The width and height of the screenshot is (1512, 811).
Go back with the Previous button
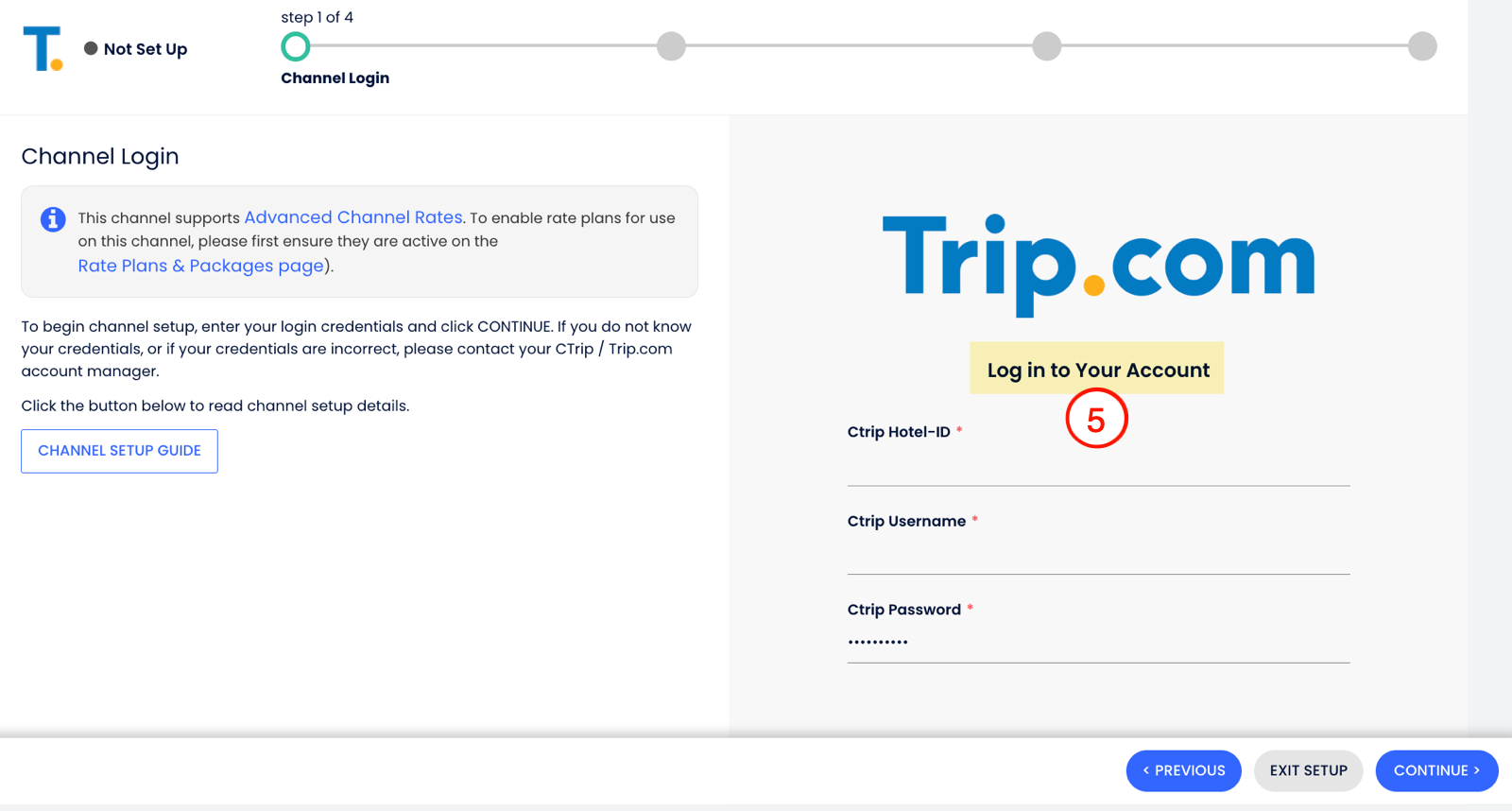pyautogui.click(x=1183, y=770)
